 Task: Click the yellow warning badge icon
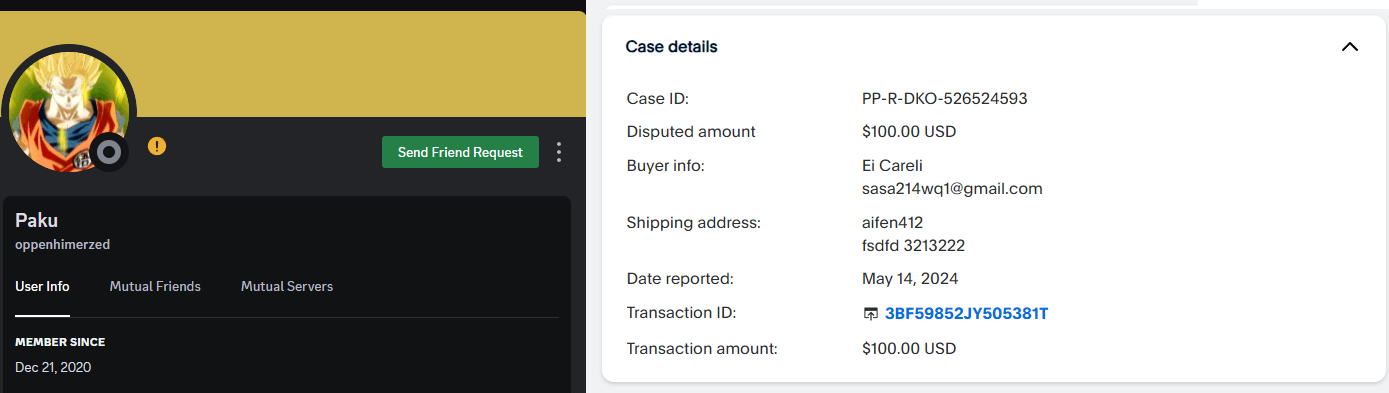pos(157,146)
